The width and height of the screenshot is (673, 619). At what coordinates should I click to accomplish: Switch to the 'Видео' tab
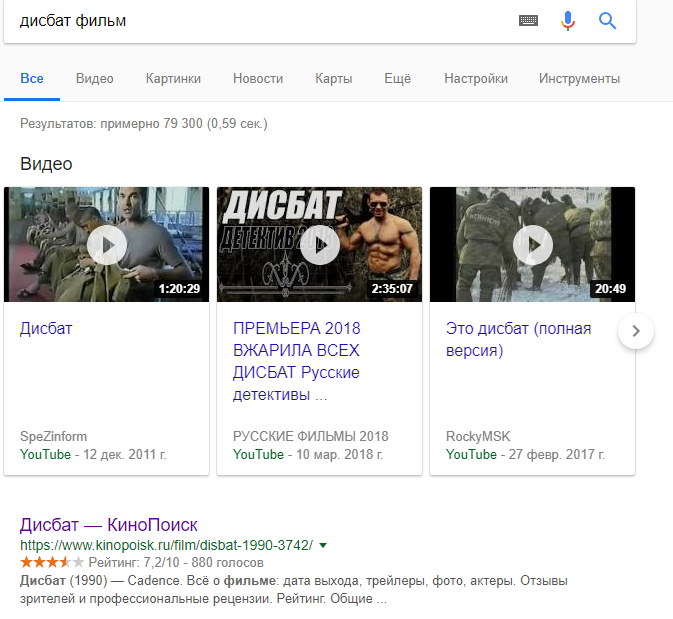pos(94,79)
